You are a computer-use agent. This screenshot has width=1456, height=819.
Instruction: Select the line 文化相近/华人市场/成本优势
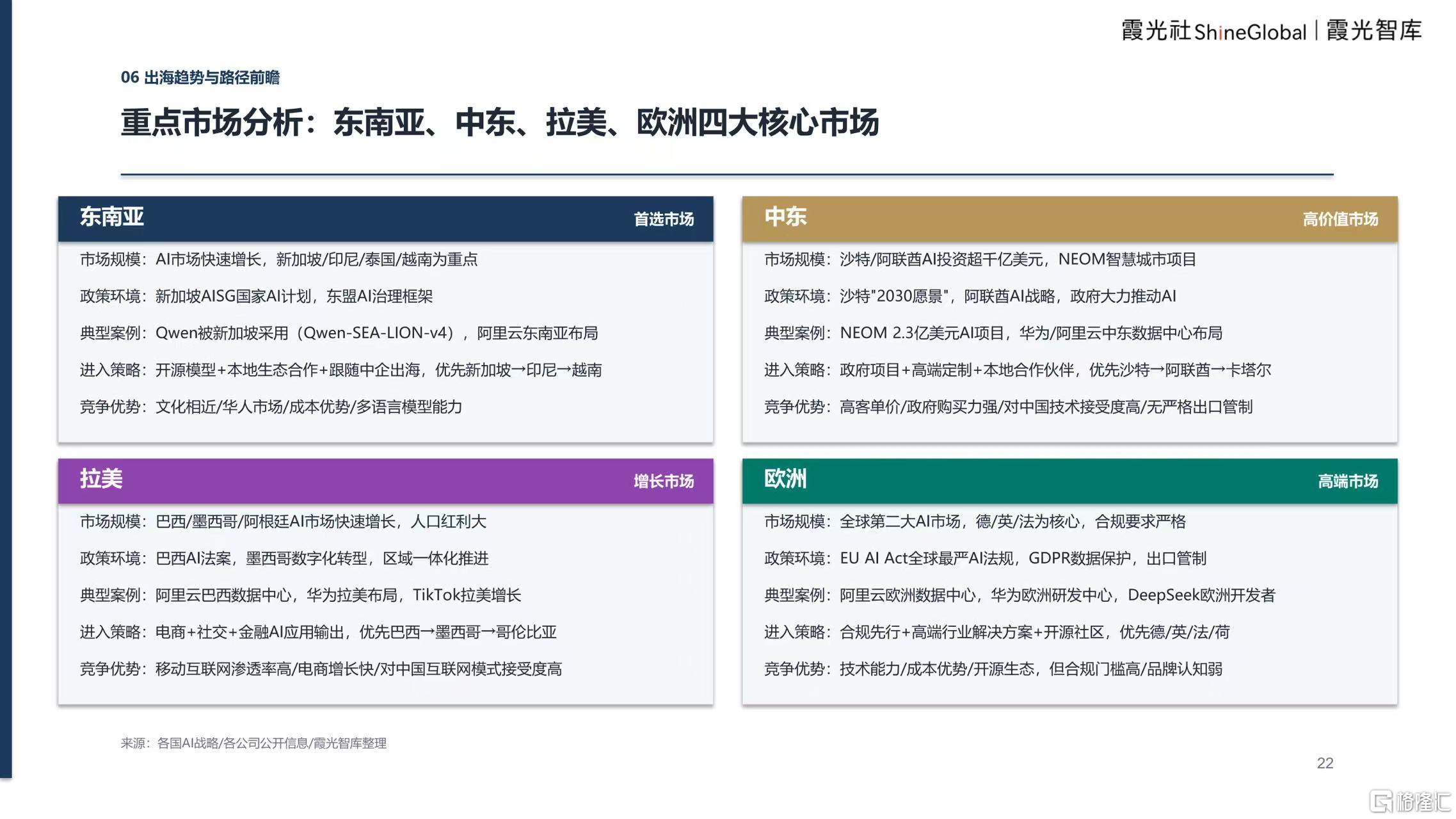tap(271, 407)
